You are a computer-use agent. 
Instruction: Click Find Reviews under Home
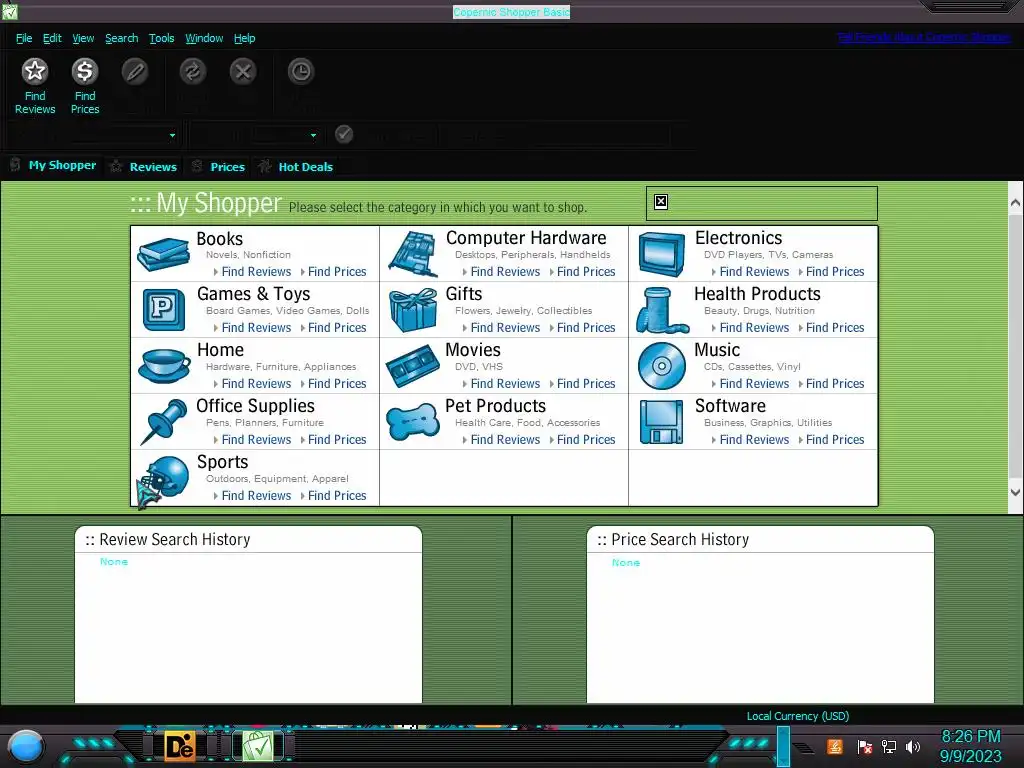[256, 384]
